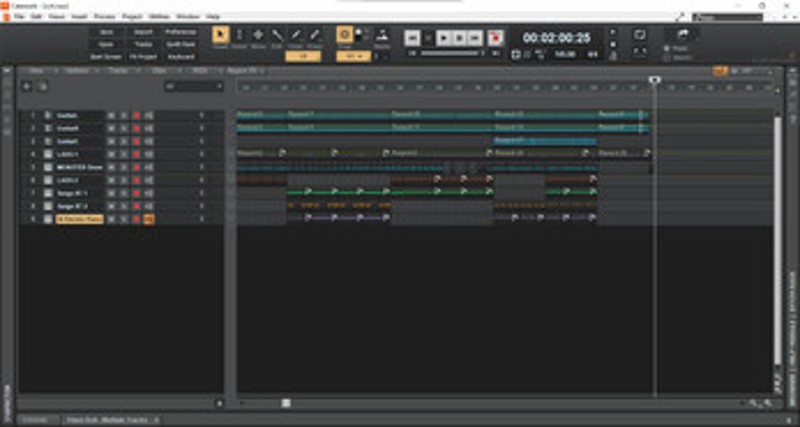Click the horizontal scrollbar thumb
Viewport: 800px width, 427px height.
point(286,403)
